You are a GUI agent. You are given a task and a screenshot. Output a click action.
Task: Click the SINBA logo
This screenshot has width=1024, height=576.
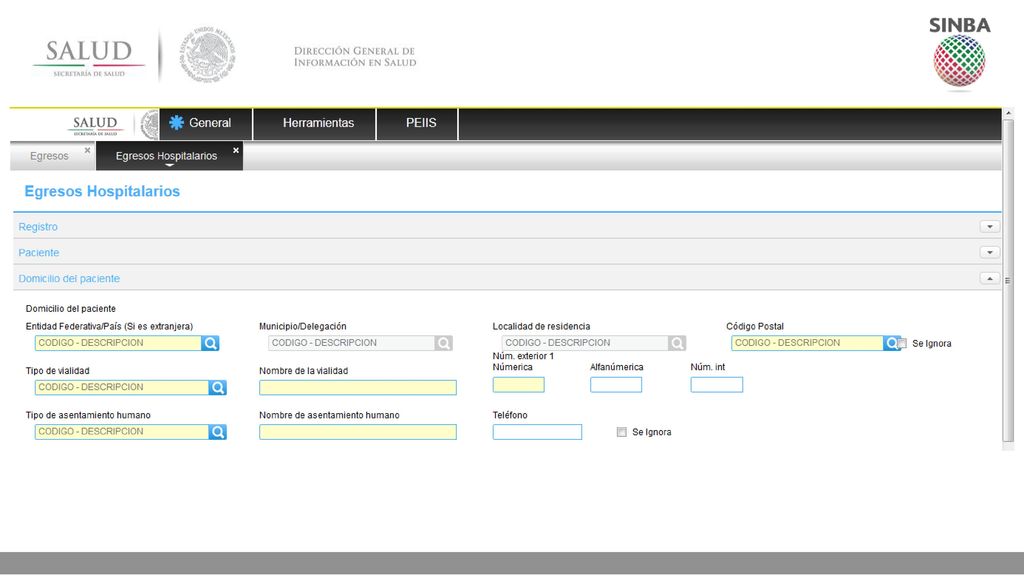(x=959, y=53)
